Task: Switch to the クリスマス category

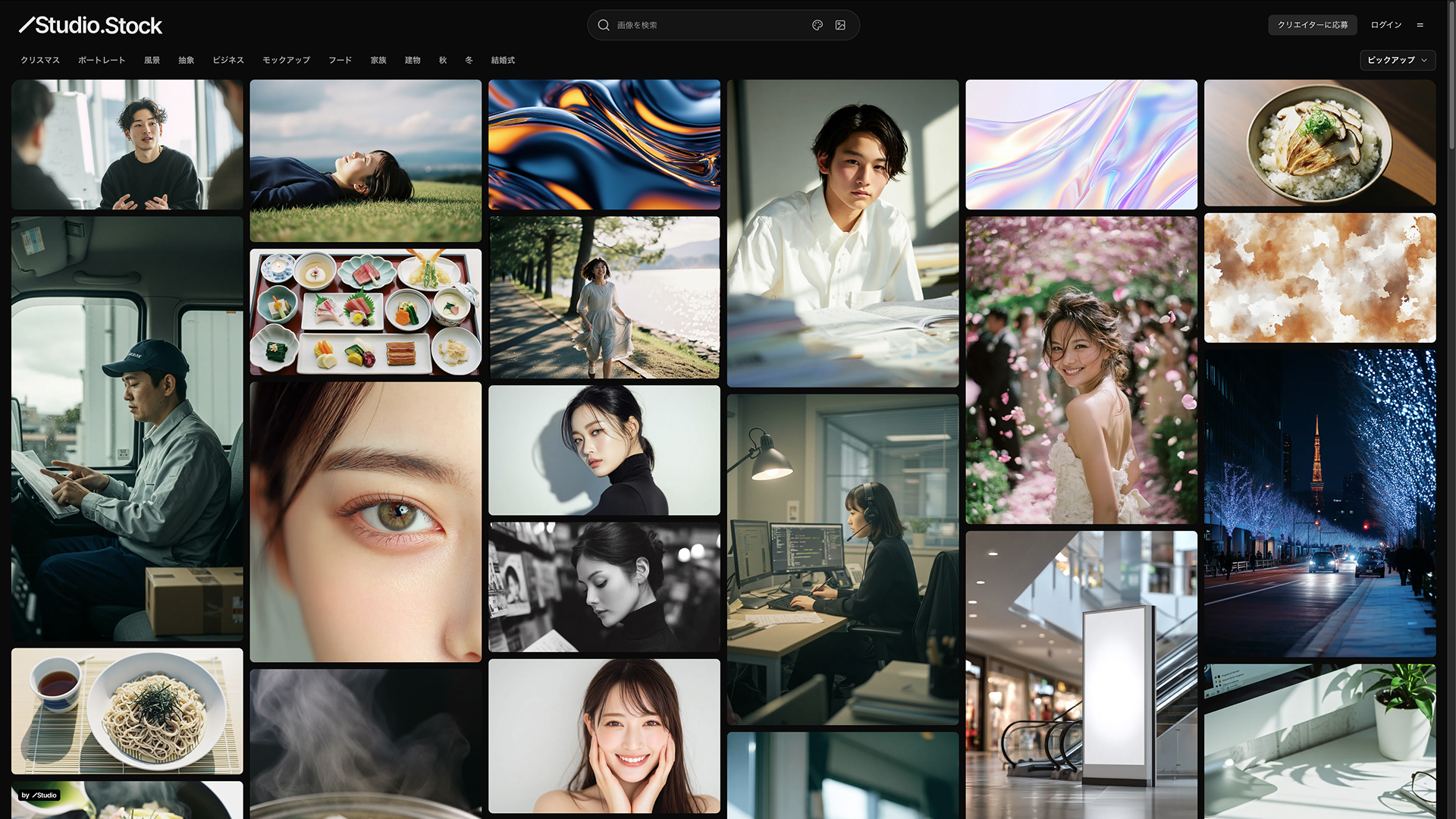Action: 39,60
